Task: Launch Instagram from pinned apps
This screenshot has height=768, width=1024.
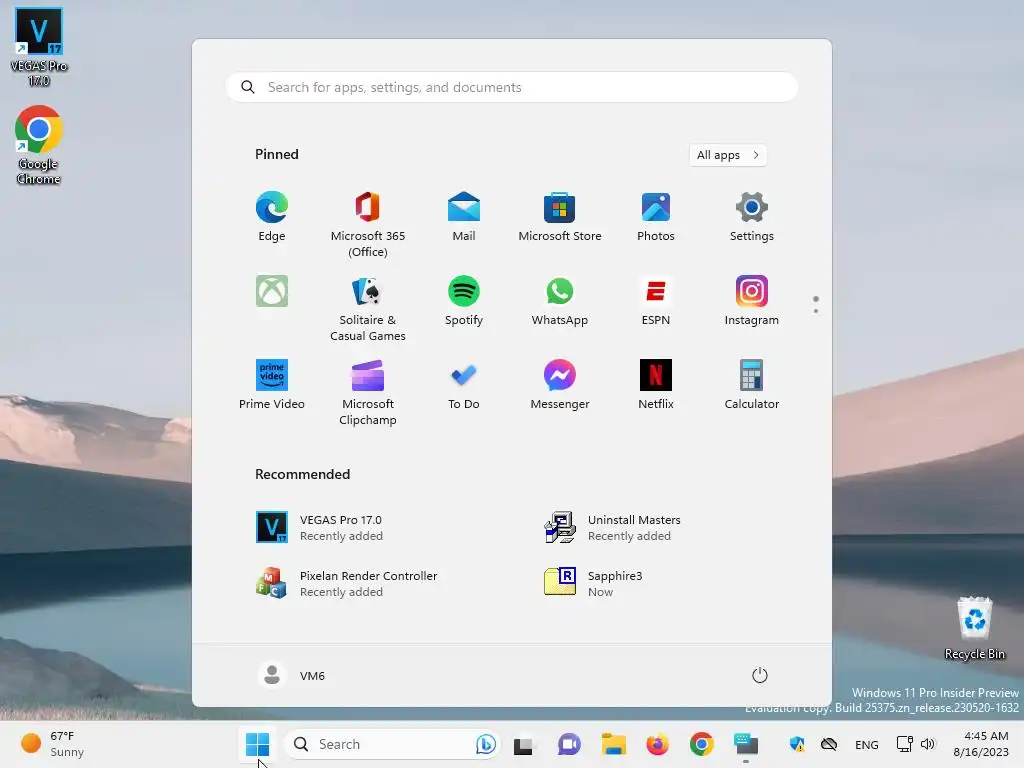Action: 752,301
